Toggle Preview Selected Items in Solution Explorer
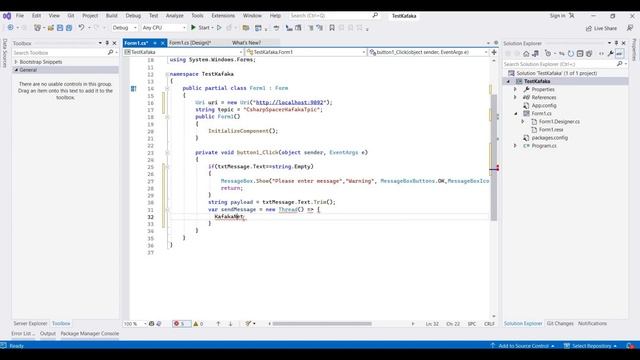 pyautogui.click(x=620, y=53)
